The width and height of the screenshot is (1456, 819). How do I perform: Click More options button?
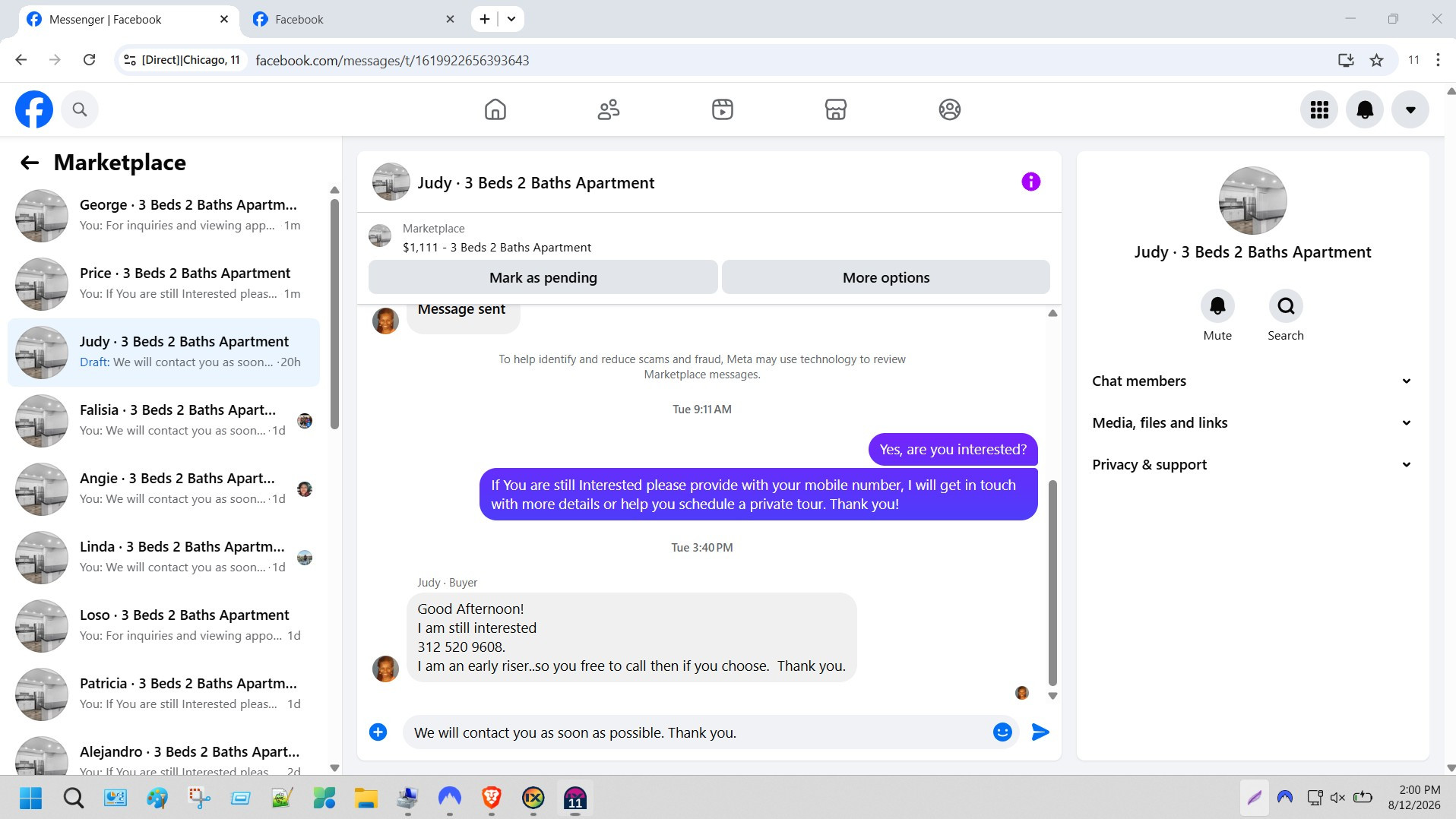(x=886, y=277)
